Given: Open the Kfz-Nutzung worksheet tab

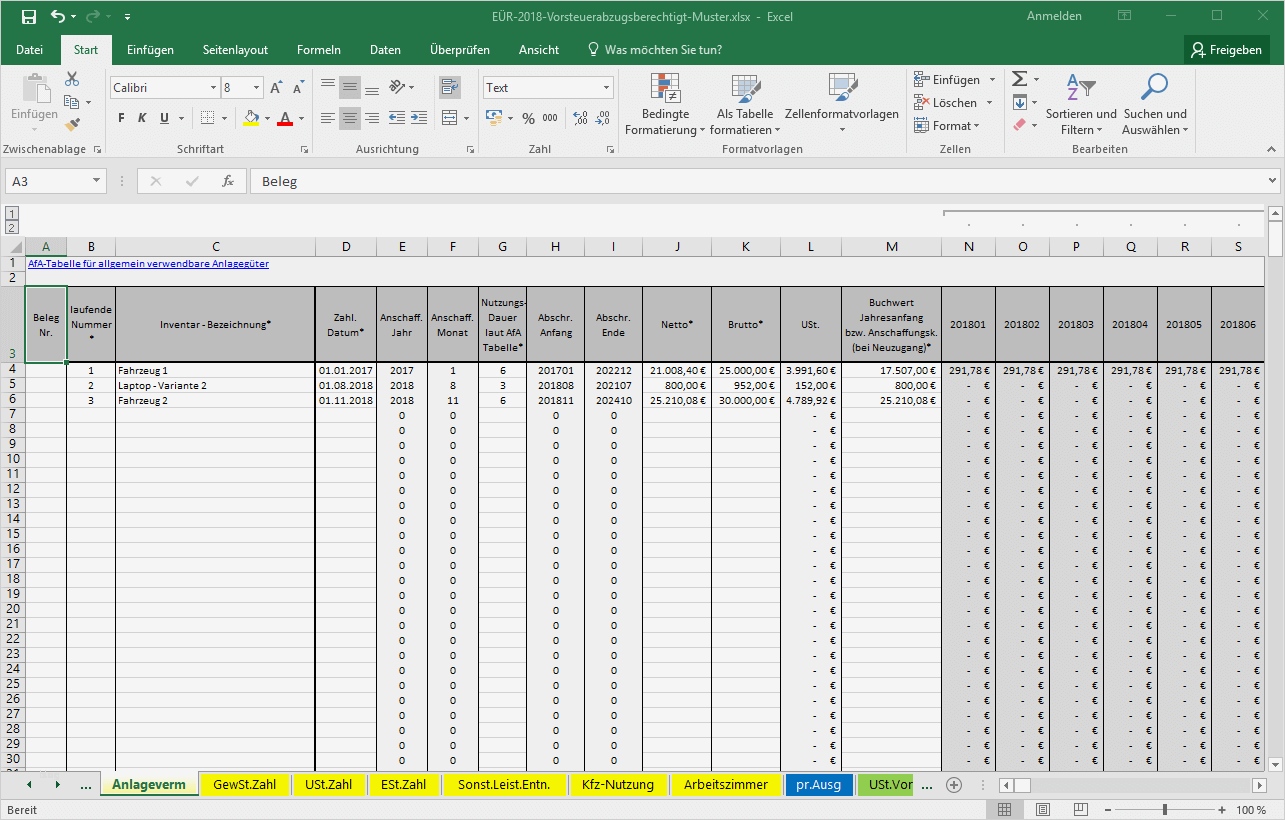Looking at the screenshot, I should [617, 785].
